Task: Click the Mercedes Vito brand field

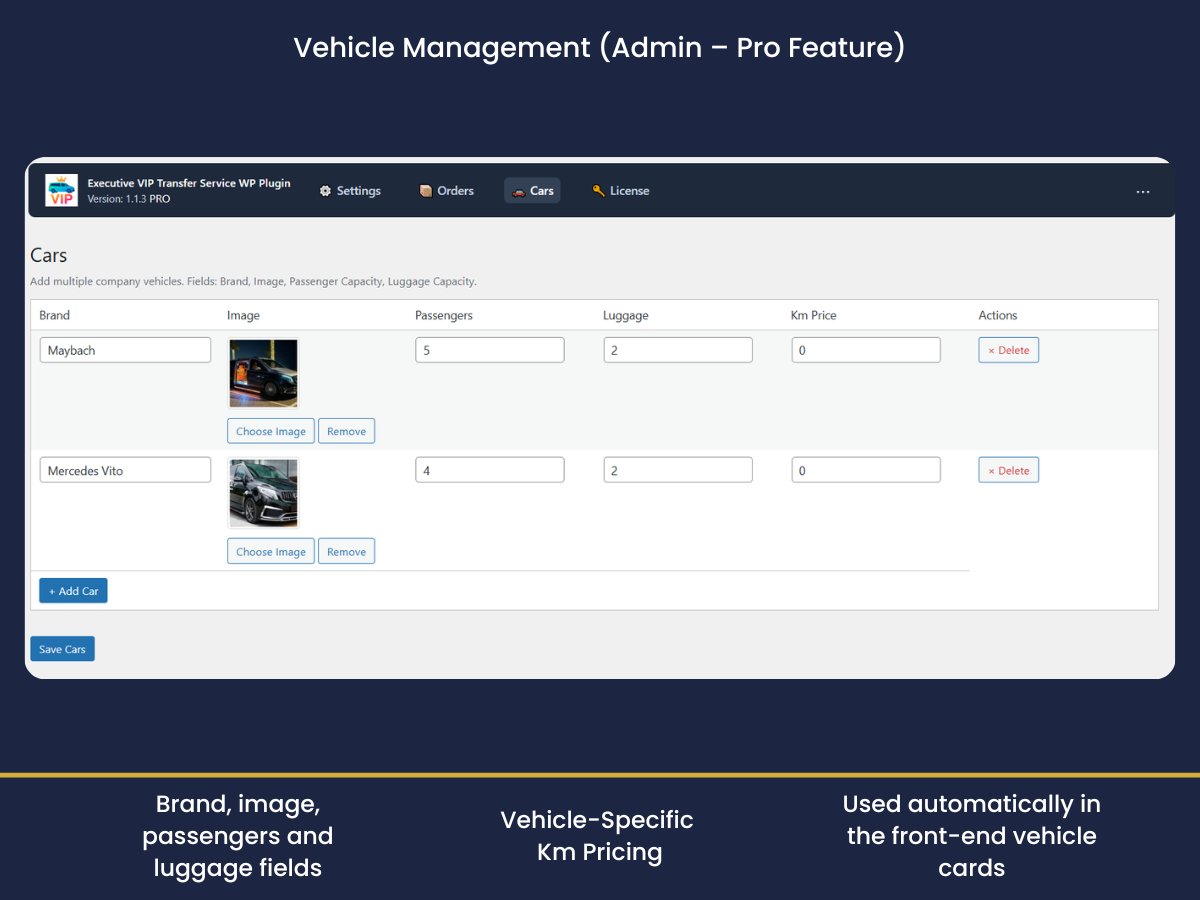Action: coord(125,470)
